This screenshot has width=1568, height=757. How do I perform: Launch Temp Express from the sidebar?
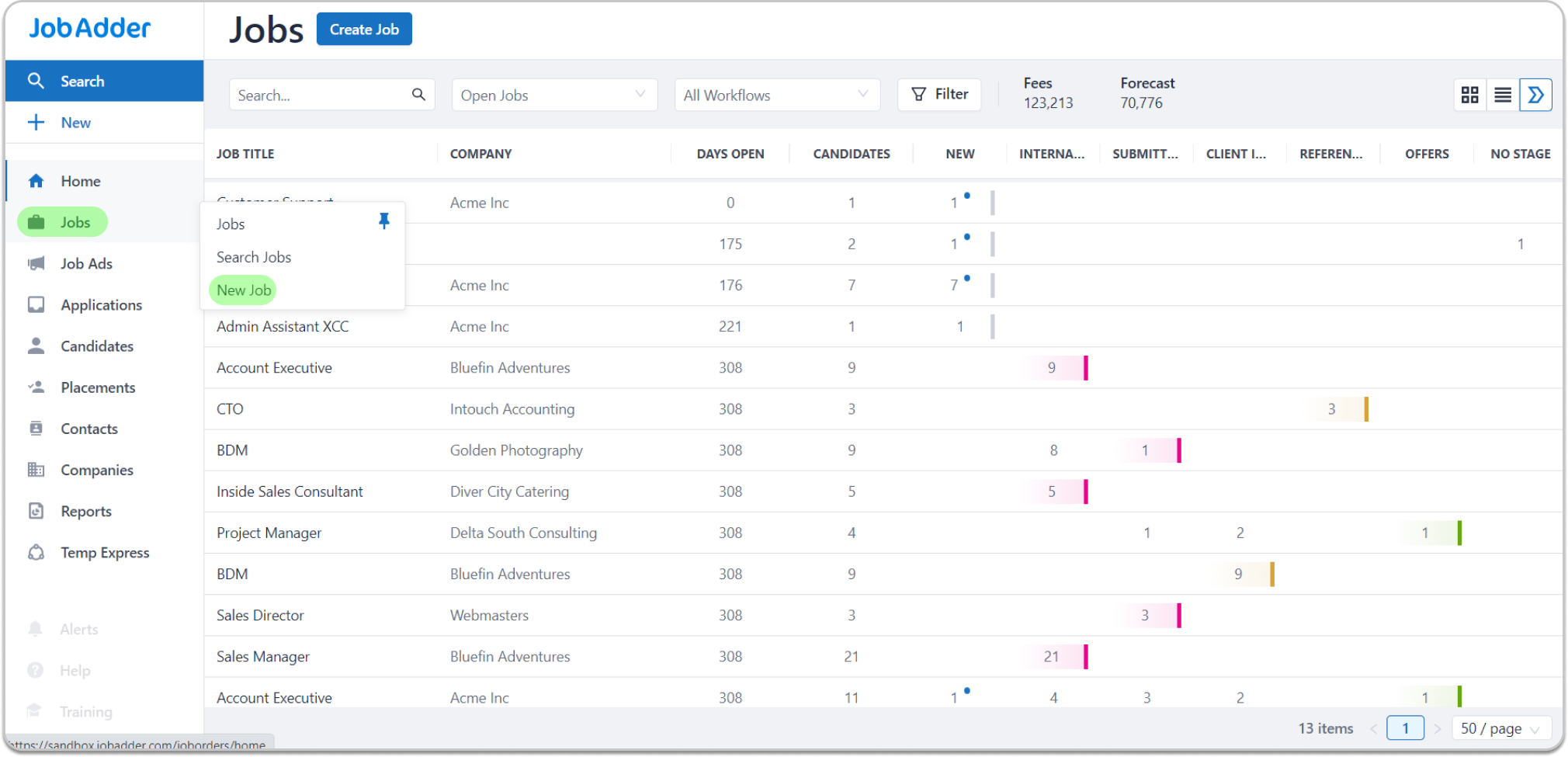105,552
